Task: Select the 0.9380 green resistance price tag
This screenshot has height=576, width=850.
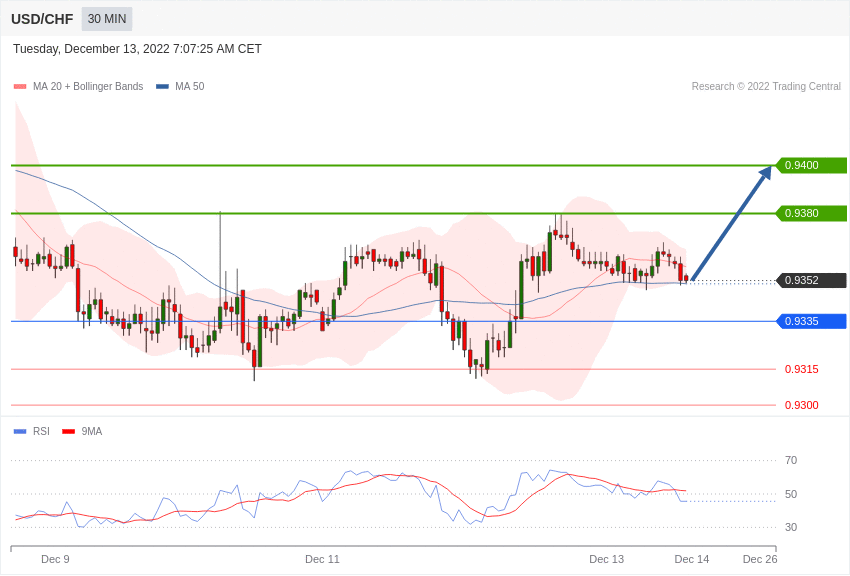Action: (811, 213)
